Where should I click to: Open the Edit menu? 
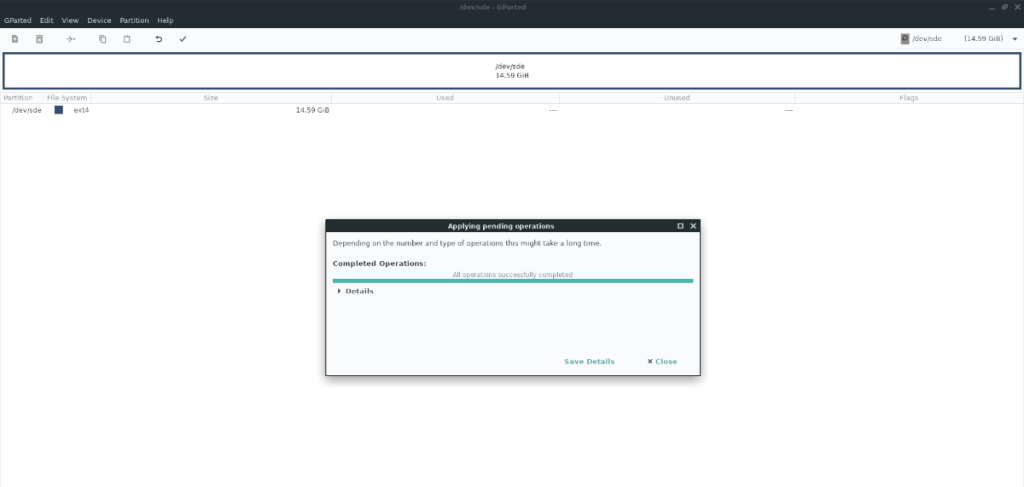pyautogui.click(x=47, y=20)
